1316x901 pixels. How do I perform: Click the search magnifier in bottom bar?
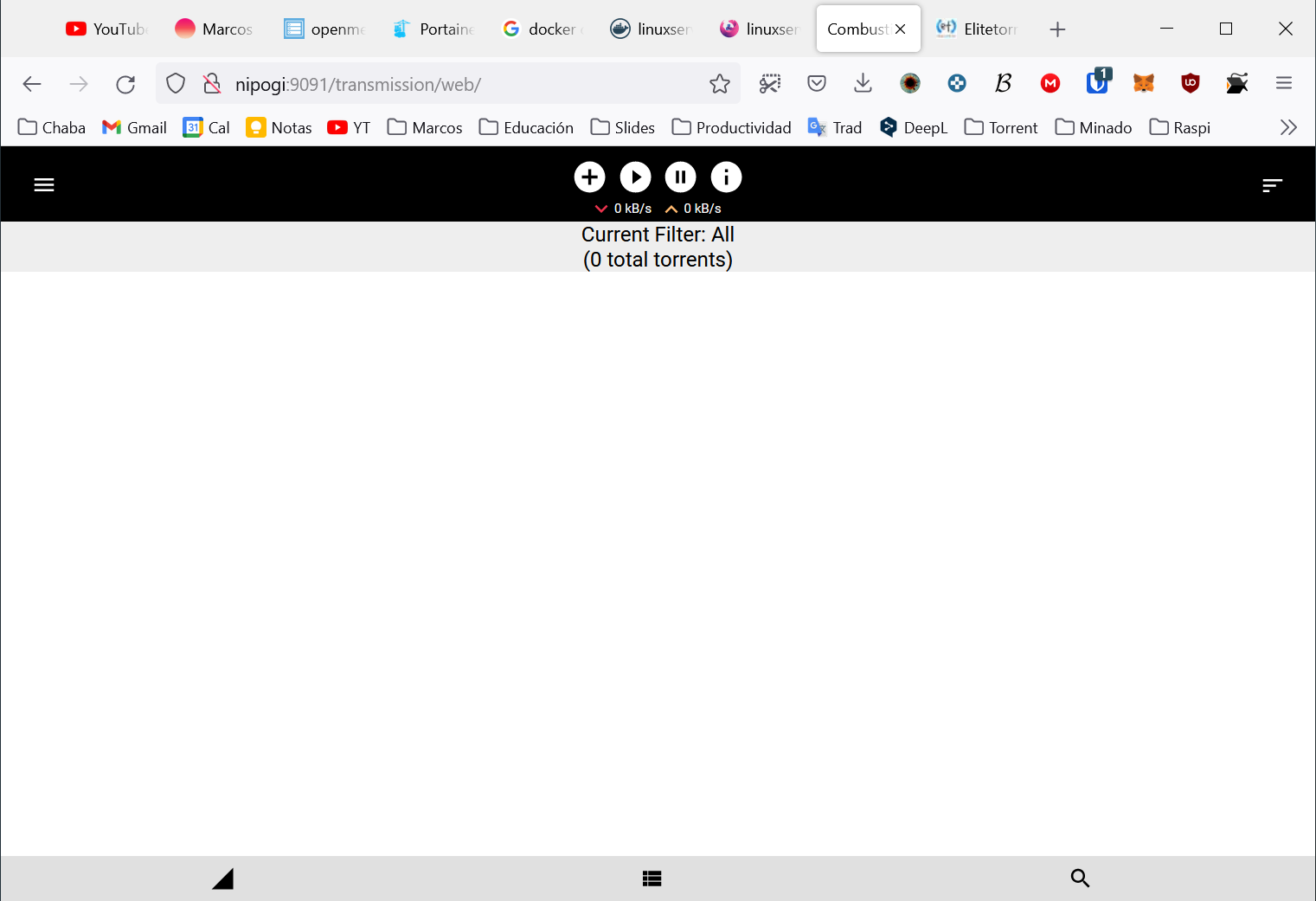[1080, 878]
